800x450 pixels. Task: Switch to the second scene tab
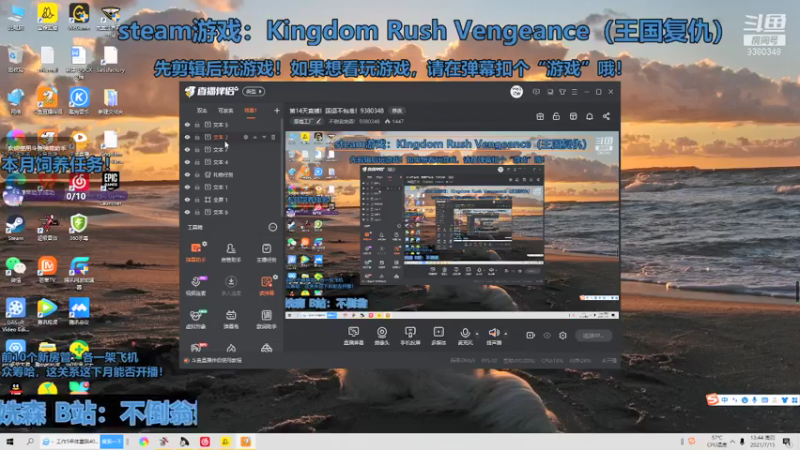click(x=226, y=111)
